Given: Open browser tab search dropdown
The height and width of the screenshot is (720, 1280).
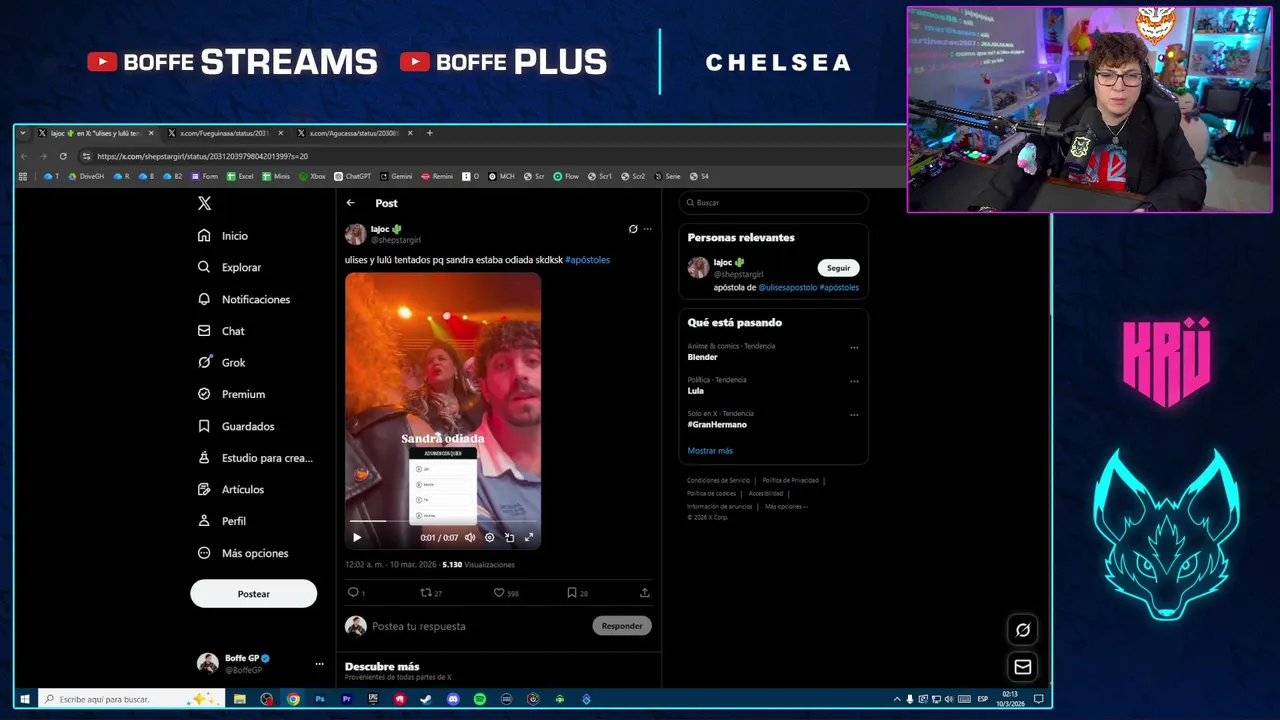Looking at the screenshot, I should [x=23, y=133].
